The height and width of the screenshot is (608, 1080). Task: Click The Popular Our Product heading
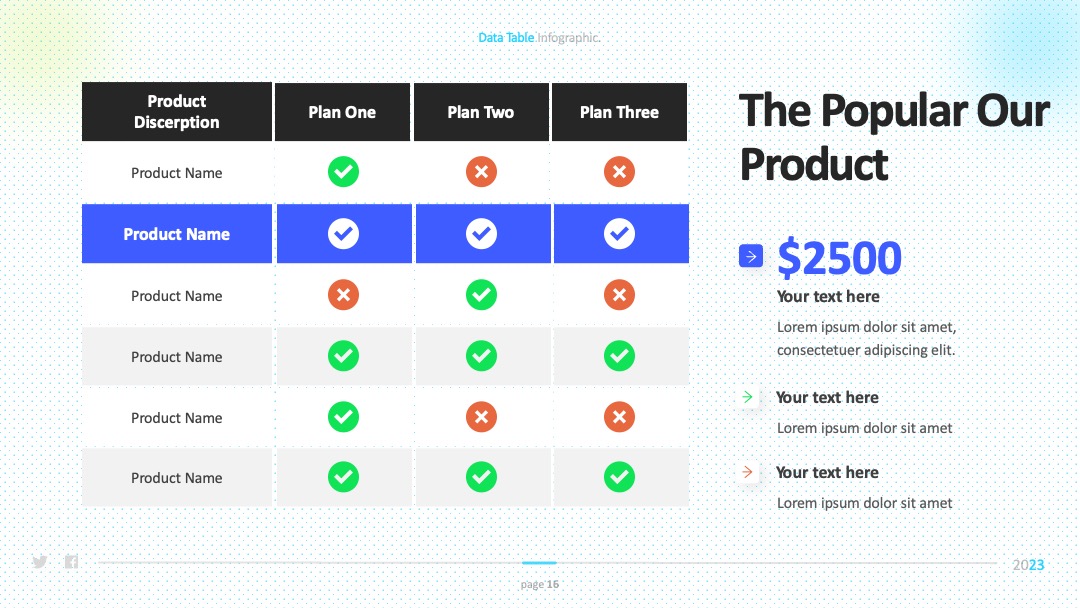[894, 138]
